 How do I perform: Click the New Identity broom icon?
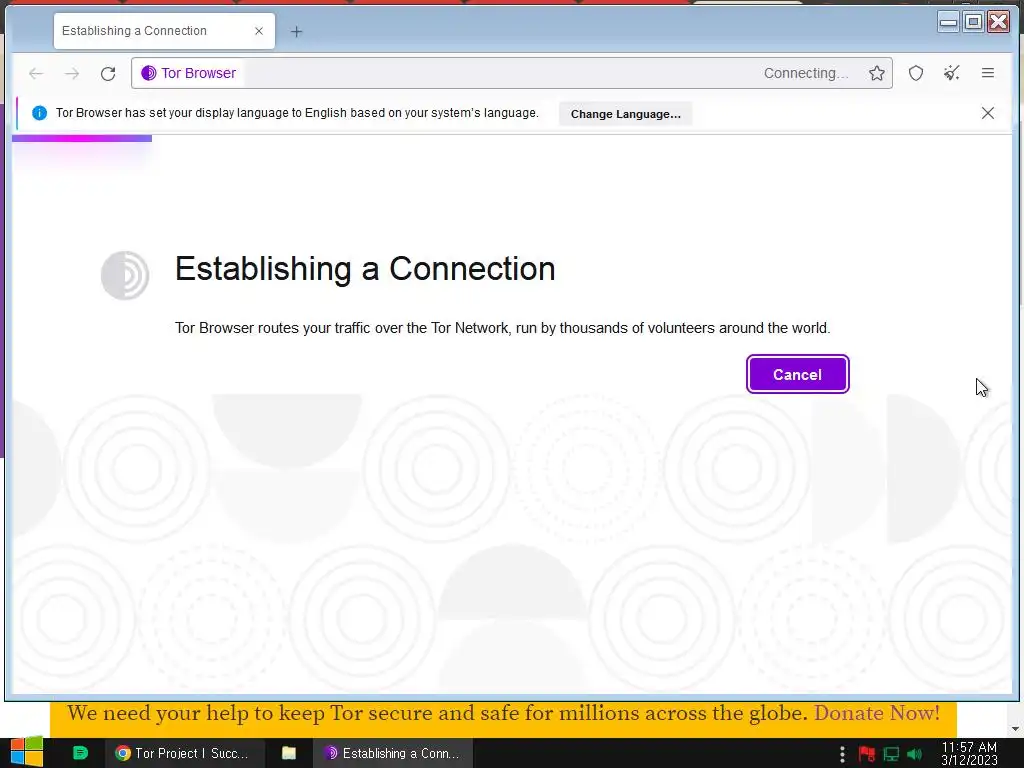pyautogui.click(x=952, y=73)
